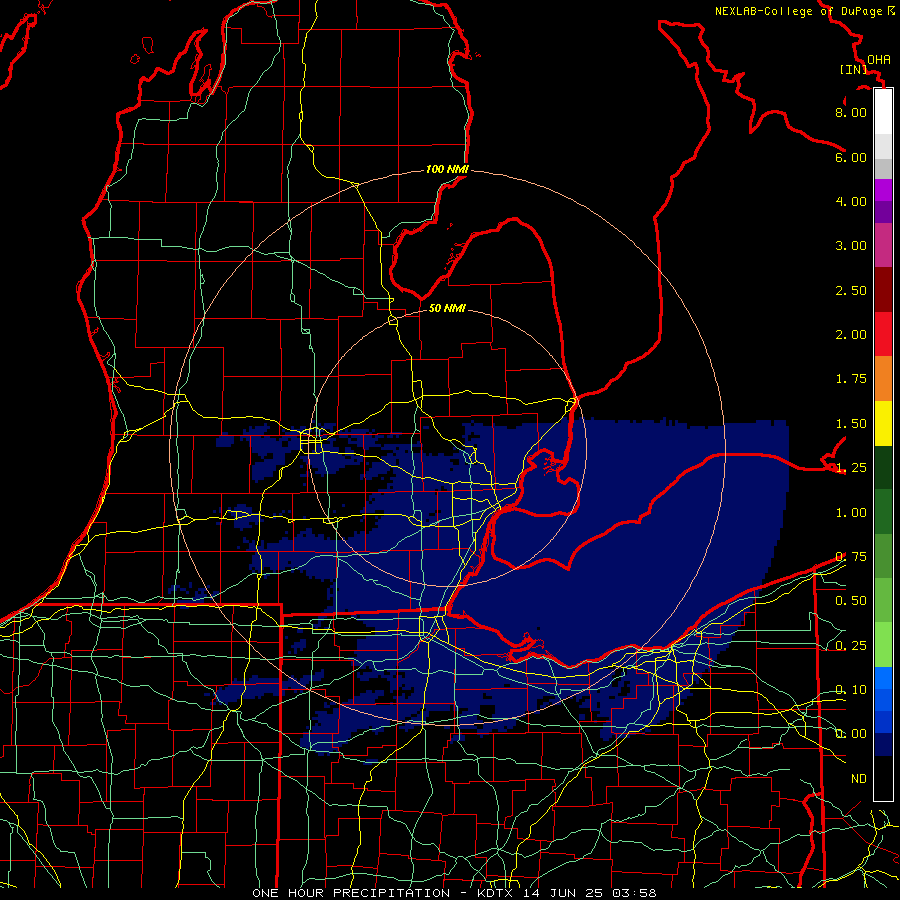Pick the black ND legend swatch
900x900 pixels.
click(x=883, y=778)
